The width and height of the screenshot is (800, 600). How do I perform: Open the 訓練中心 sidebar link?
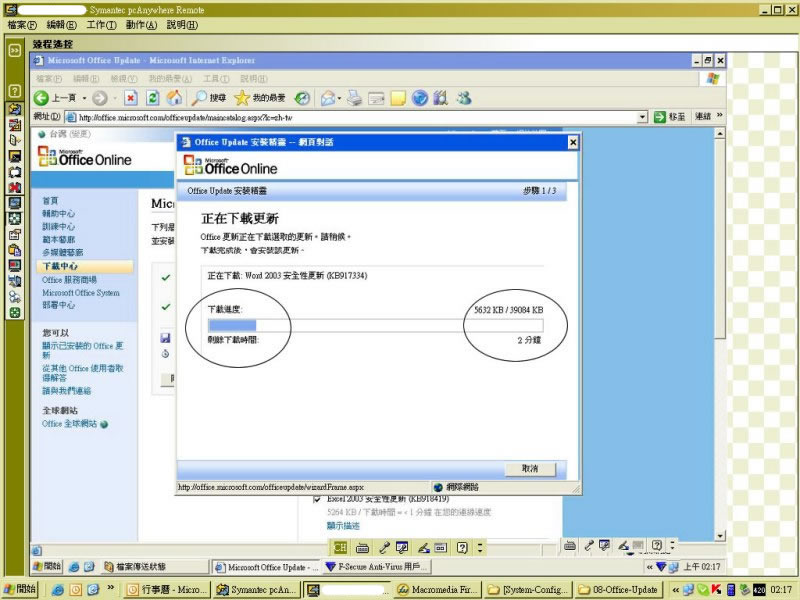(x=58, y=227)
